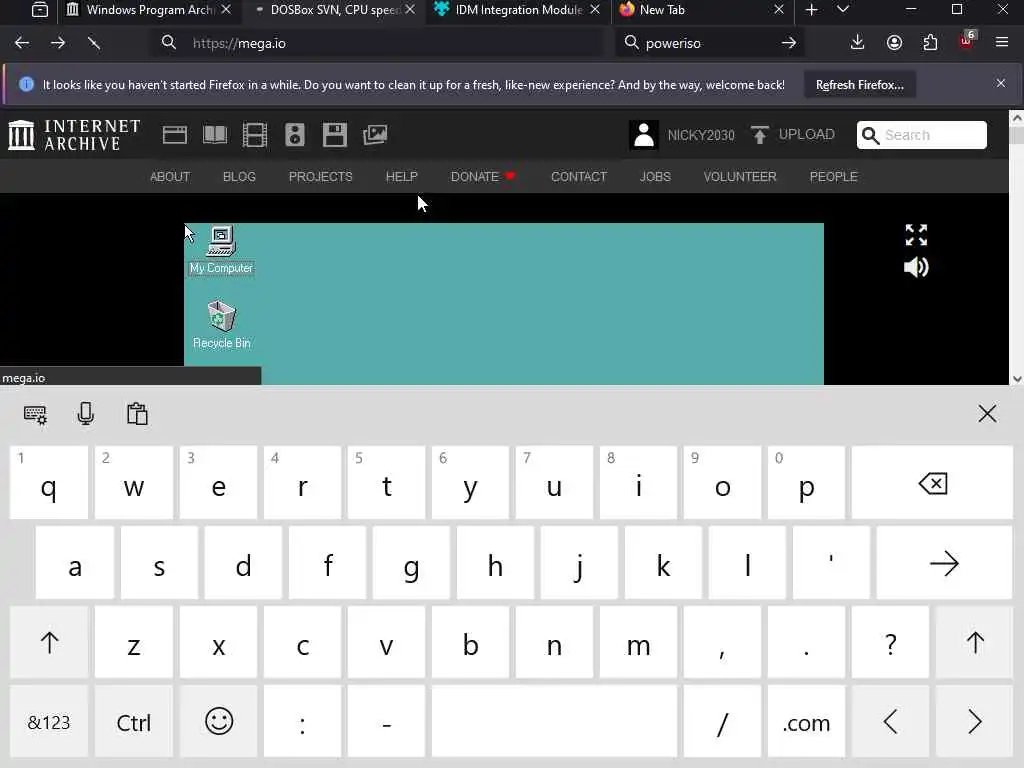Click the mega.io address bar
Viewport: 1024px width, 768px height.
379,43
